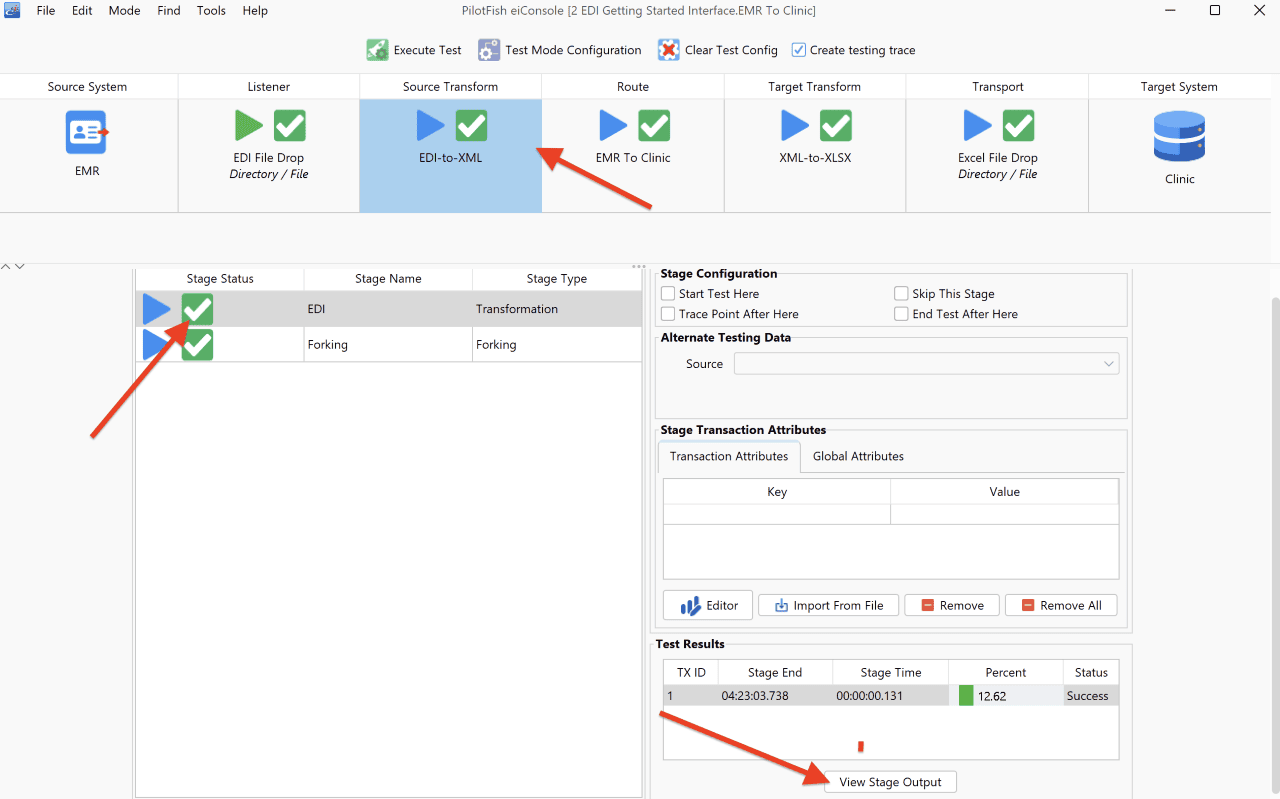Click the Stage Type column header

557,279
